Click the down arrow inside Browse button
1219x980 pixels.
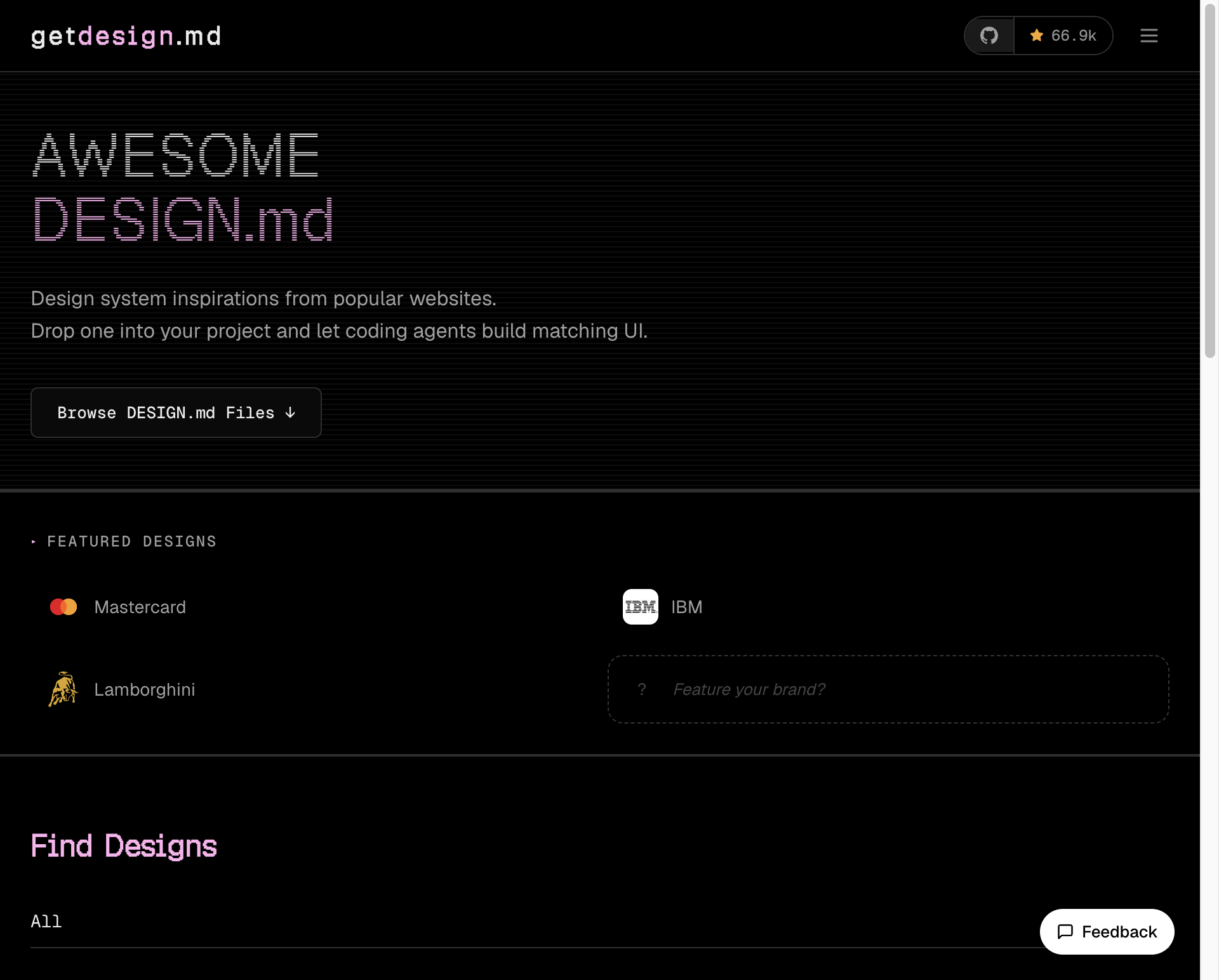(291, 413)
